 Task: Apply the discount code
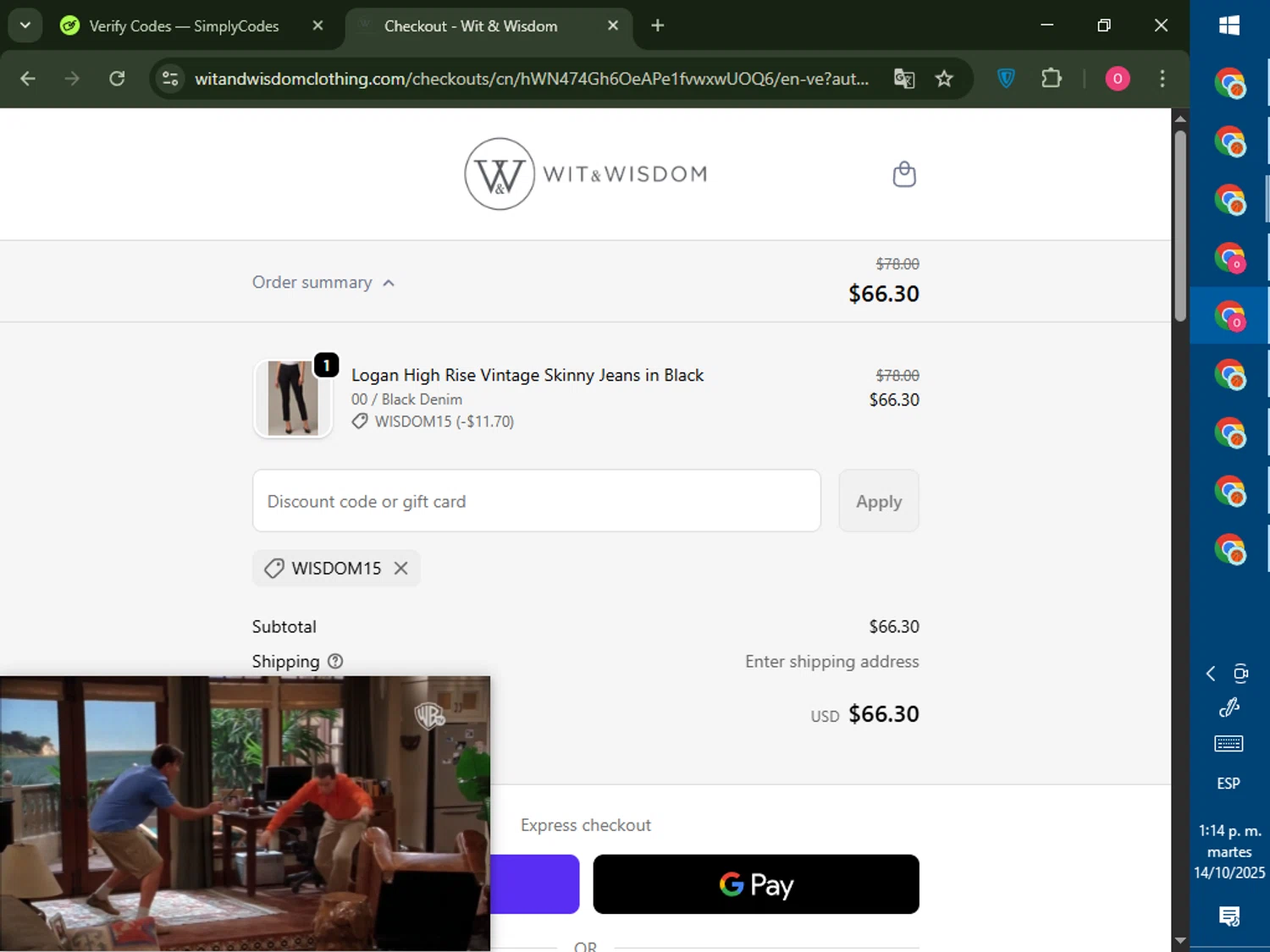pyautogui.click(x=879, y=501)
